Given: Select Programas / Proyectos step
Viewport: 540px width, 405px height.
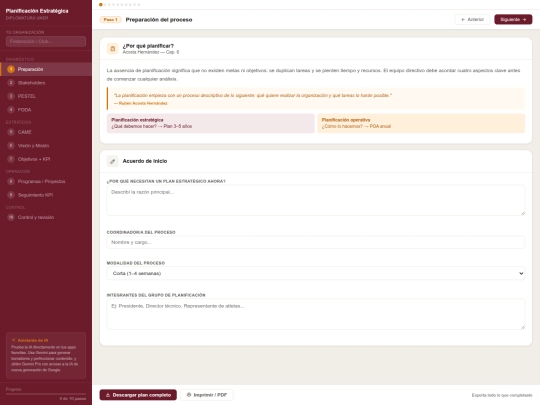Looking at the screenshot, I should (46, 181).
